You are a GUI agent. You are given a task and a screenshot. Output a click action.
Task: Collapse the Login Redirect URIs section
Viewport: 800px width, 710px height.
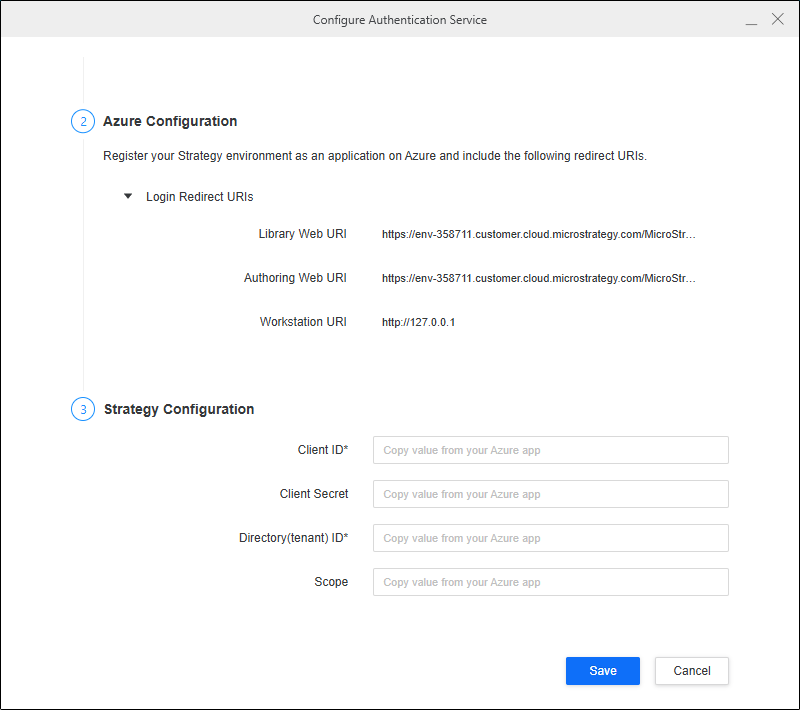click(128, 196)
